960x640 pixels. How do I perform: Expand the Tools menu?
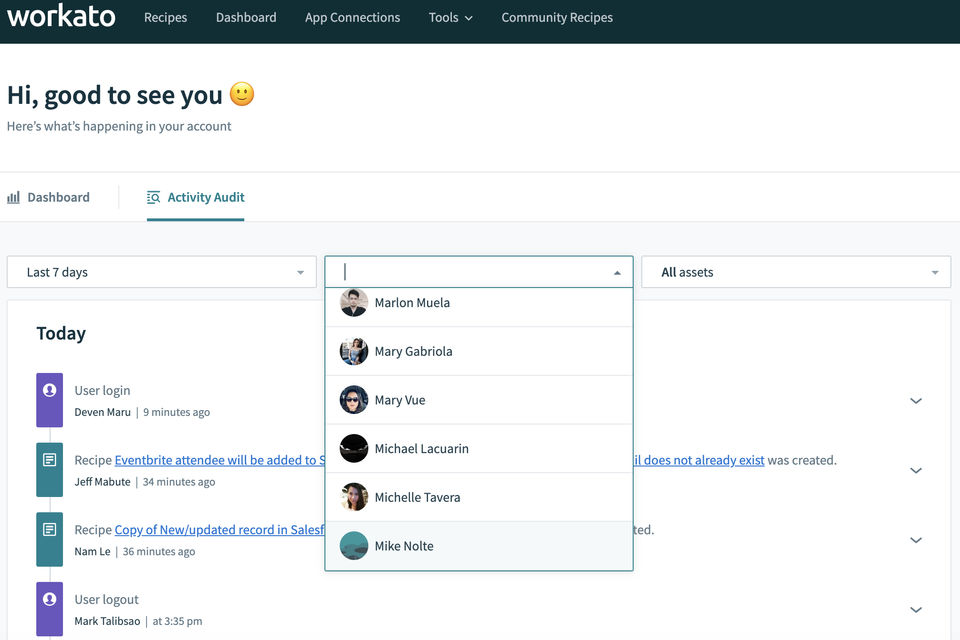451,18
